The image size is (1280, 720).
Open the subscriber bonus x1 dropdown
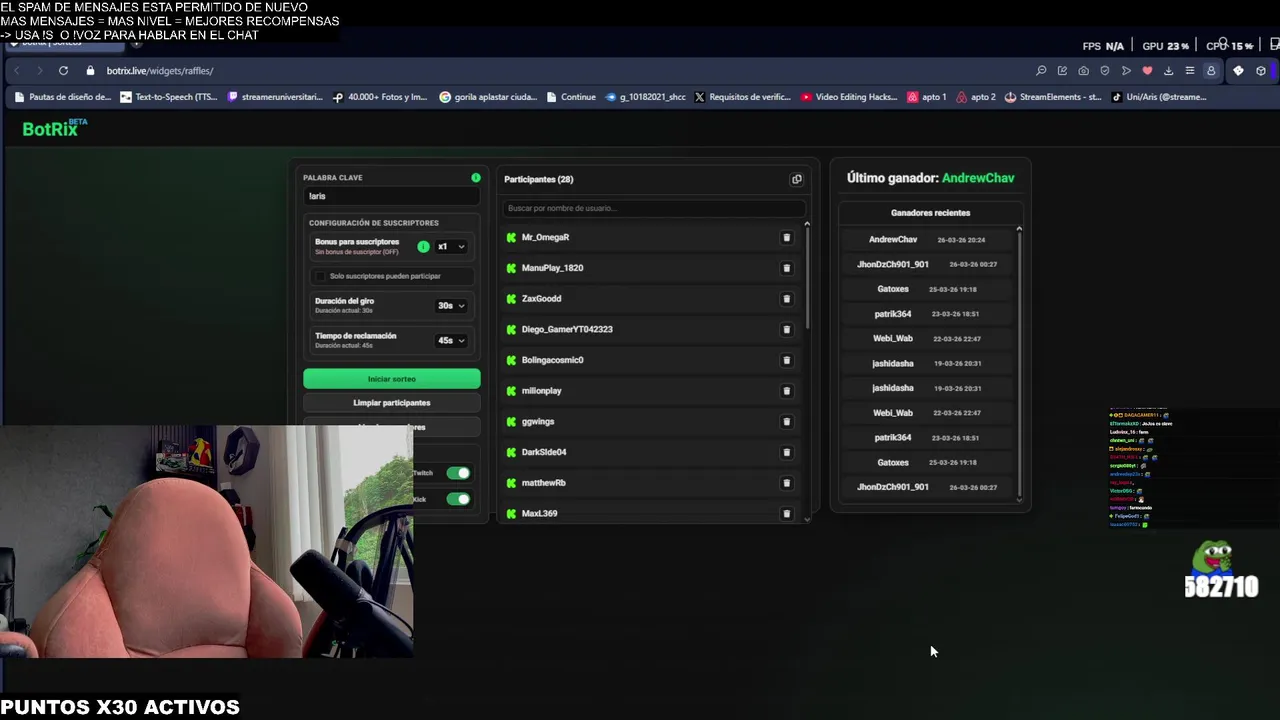[451, 246]
